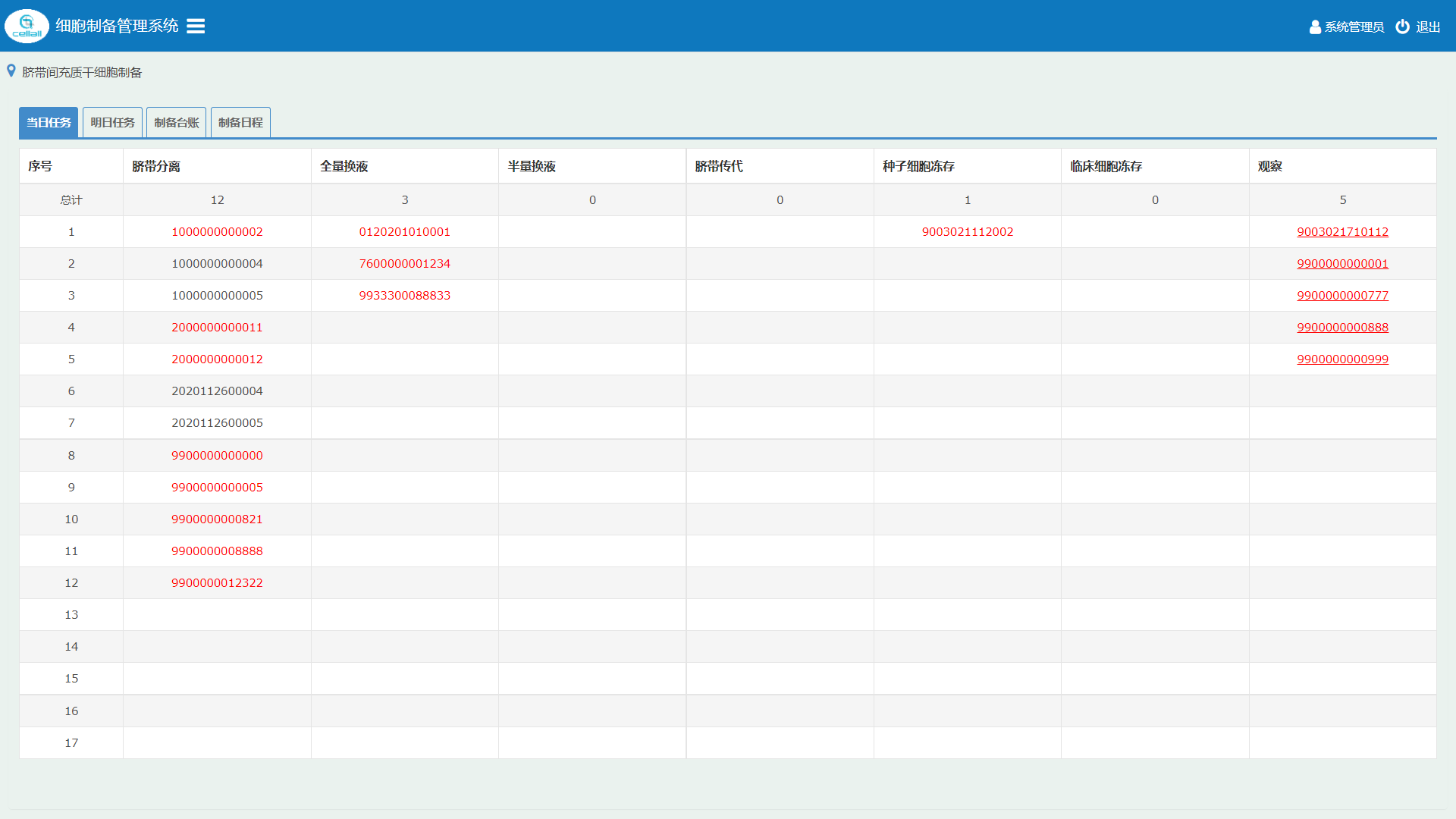Click full medium change entry 7600000001234

tap(404, 264)
